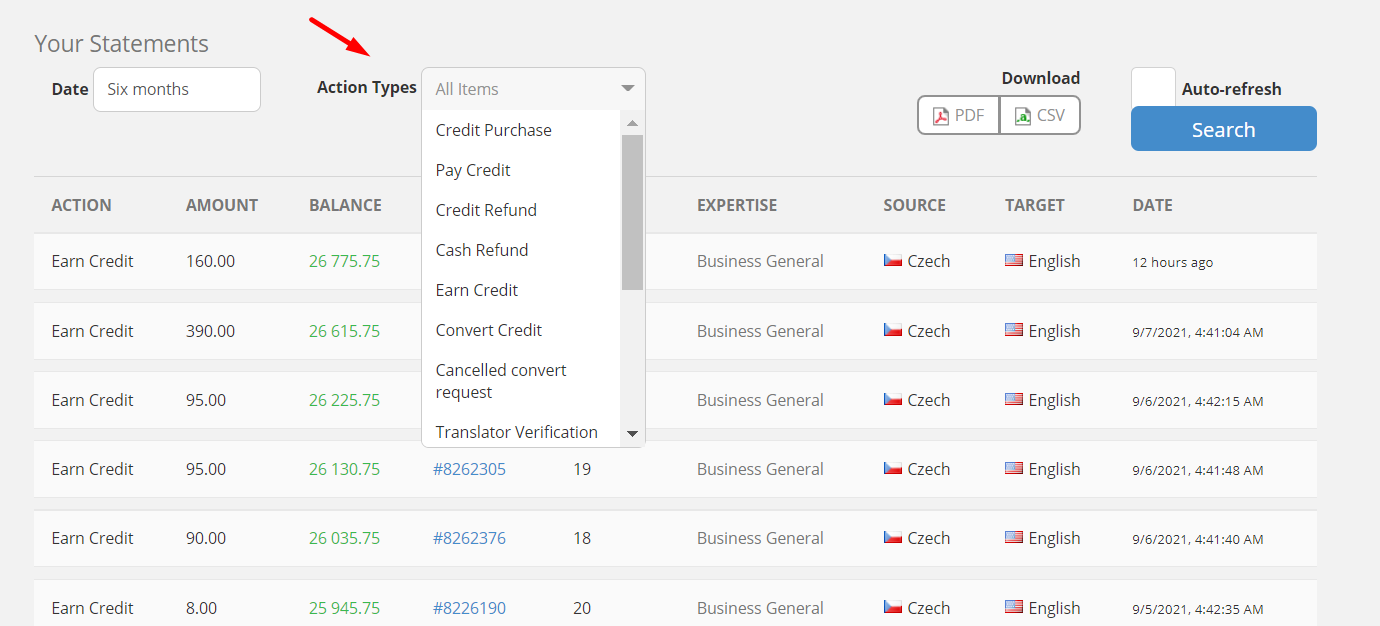
Task: Click date 9/7/2021, 4:41:04 AM
Action: pos(1198,332)
